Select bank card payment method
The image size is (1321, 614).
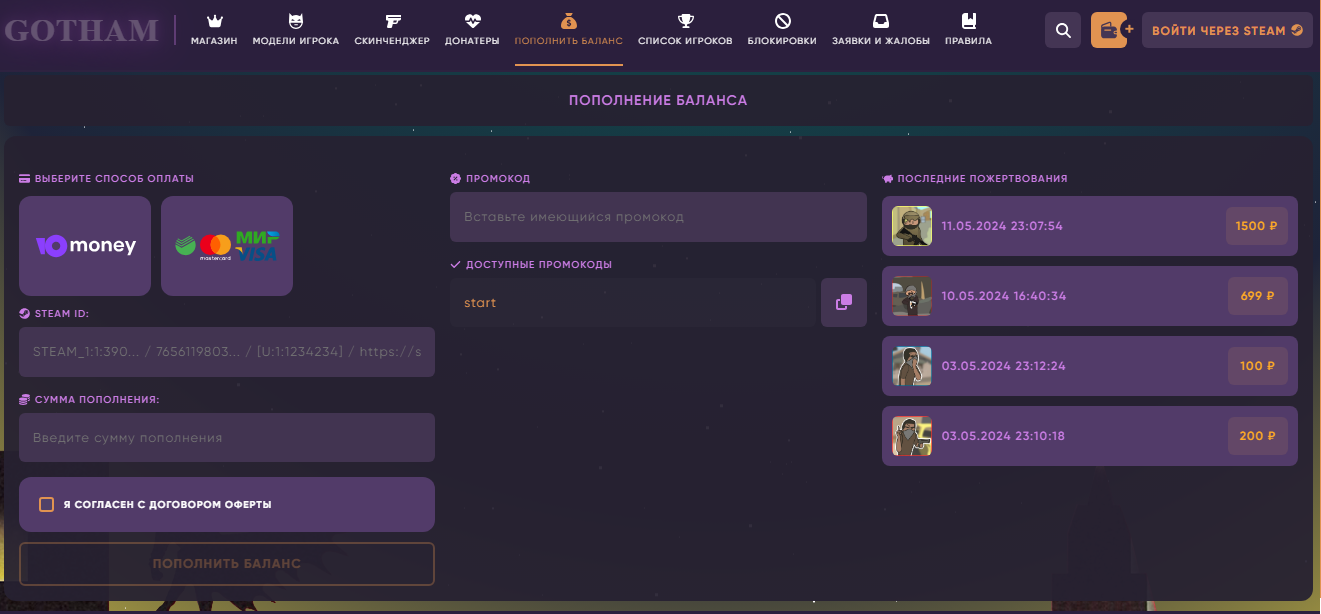[227, 246]
